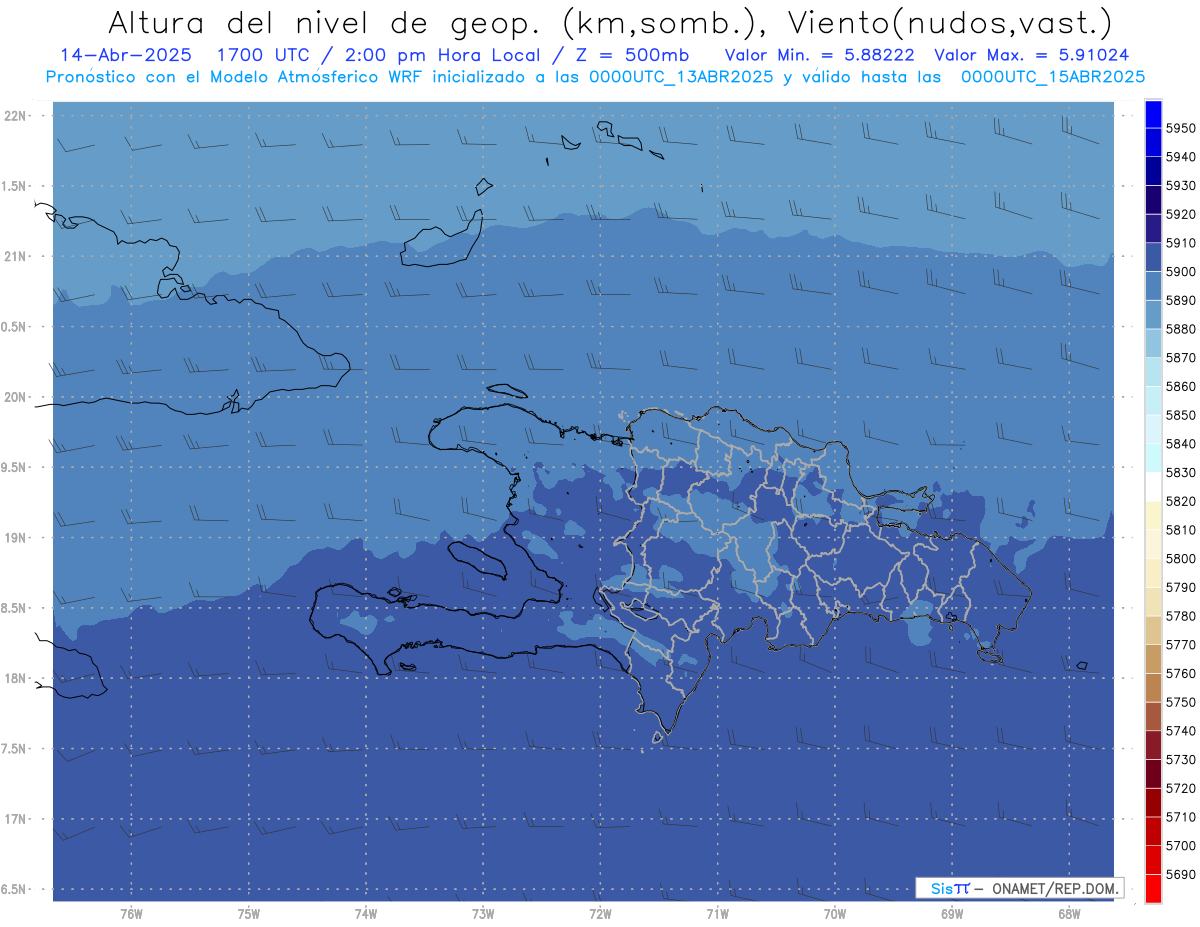Click the 5950 legend value

1180,128
